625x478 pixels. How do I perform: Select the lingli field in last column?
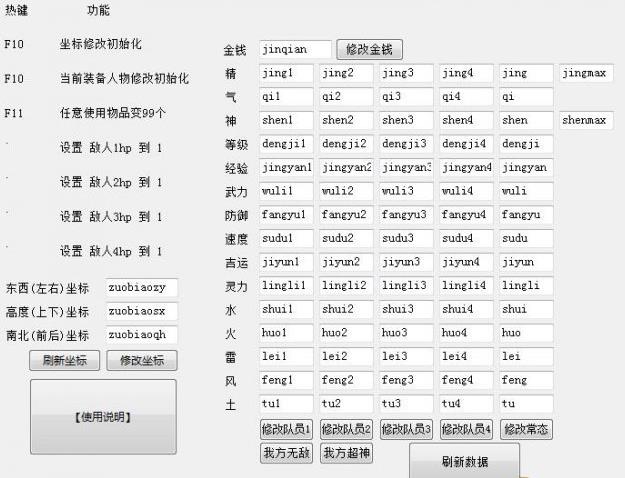(x=526, y=285)
